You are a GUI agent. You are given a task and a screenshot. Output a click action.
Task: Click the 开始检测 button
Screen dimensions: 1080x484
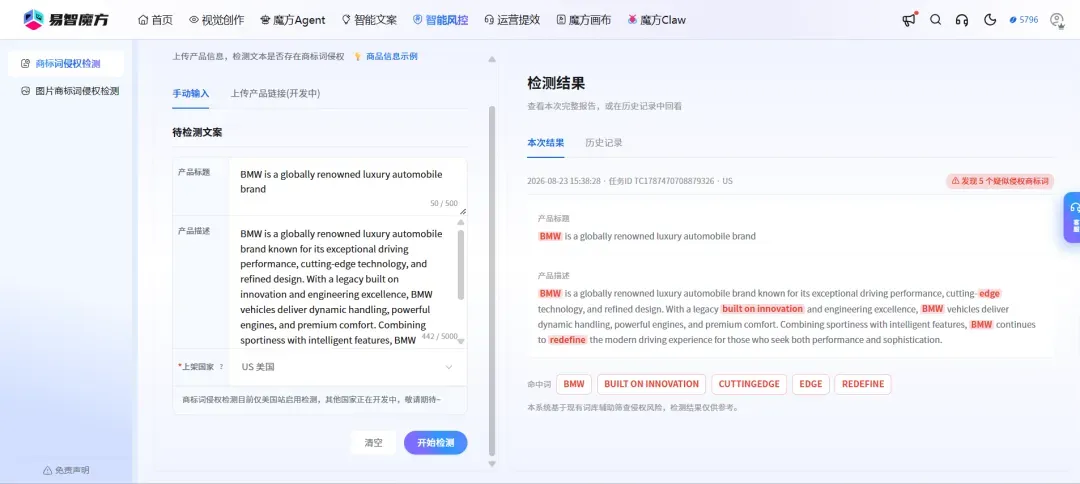[435, 443]
